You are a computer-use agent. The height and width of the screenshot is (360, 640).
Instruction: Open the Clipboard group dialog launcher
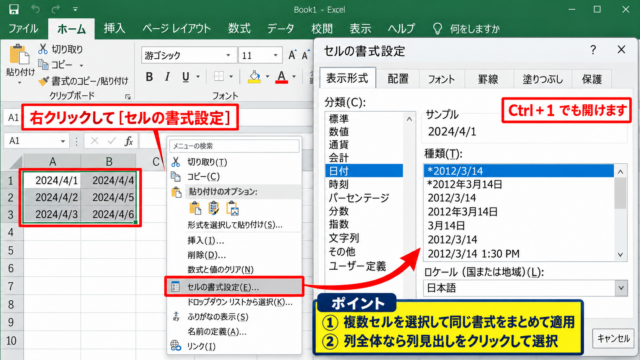(x=128, y=97)
